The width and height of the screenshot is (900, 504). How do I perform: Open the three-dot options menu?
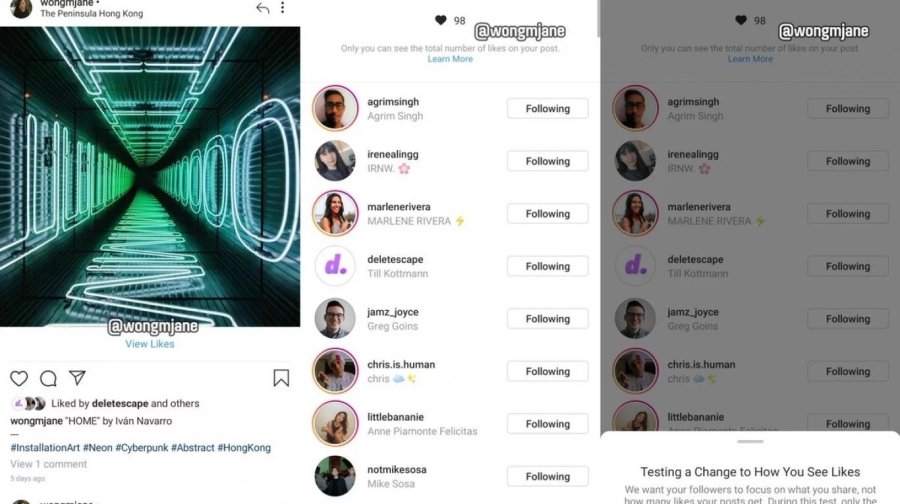(x=282, y=7)
